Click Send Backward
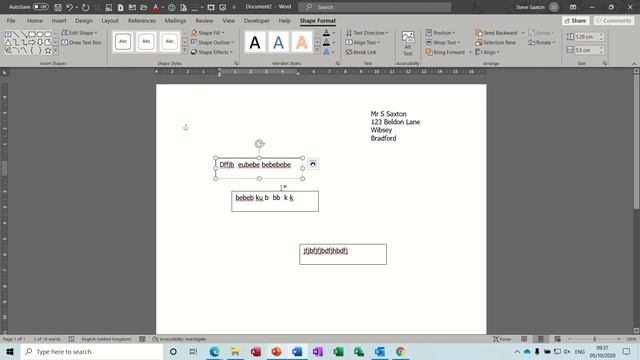Viewport: 640px width, 360px height. (x=496, y=33)
